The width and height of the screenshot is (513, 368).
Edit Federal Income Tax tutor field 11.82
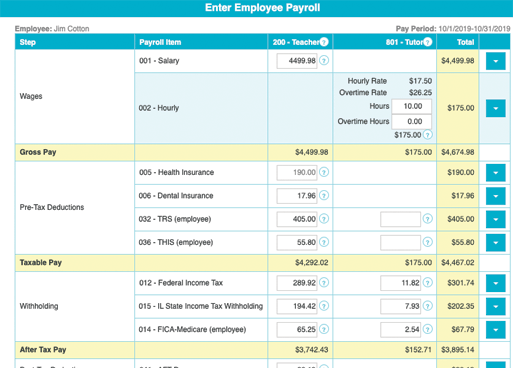(400, 283)
